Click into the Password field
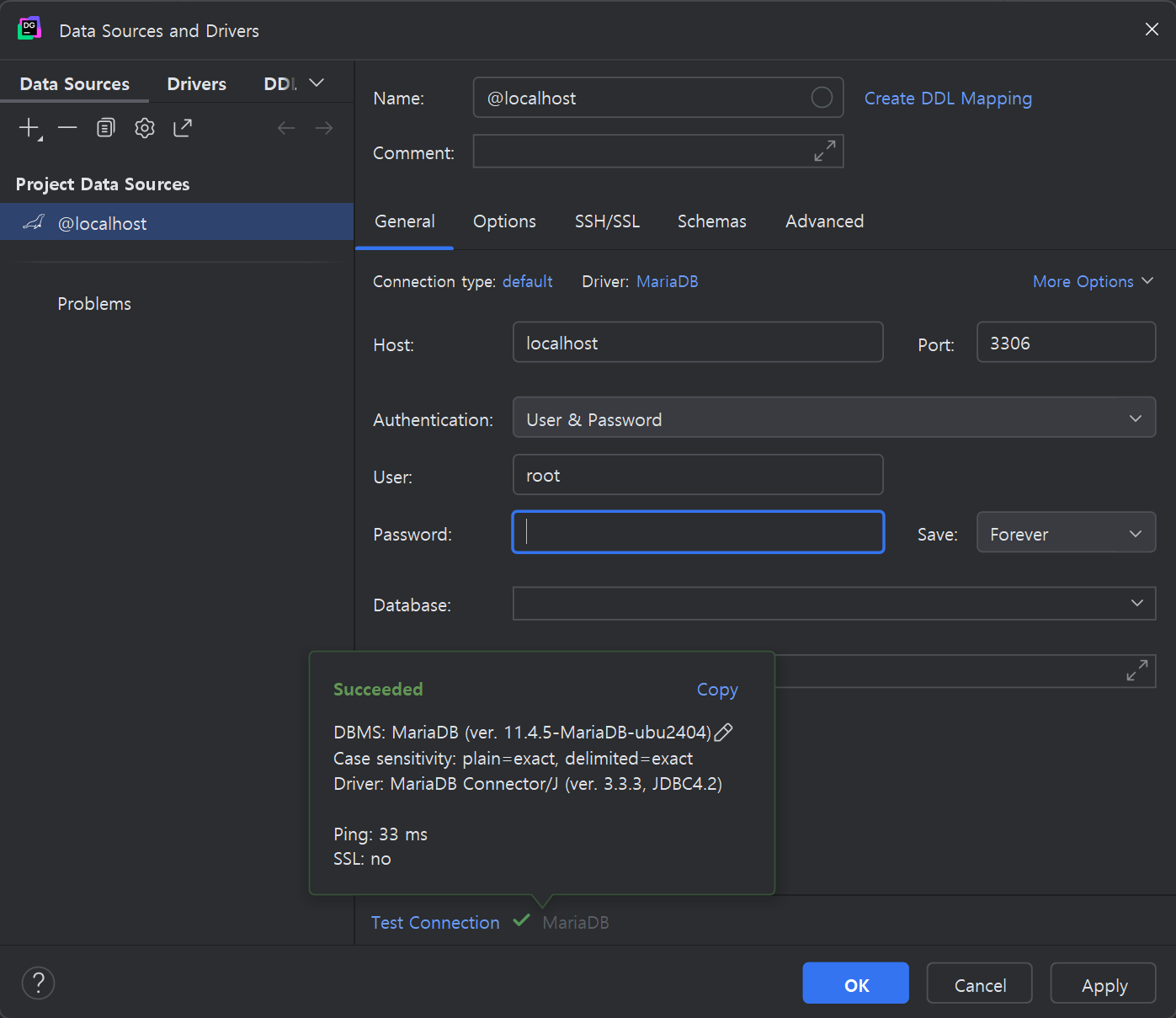This screenshot has width=1176, height=1018. [x=698, y=532]
